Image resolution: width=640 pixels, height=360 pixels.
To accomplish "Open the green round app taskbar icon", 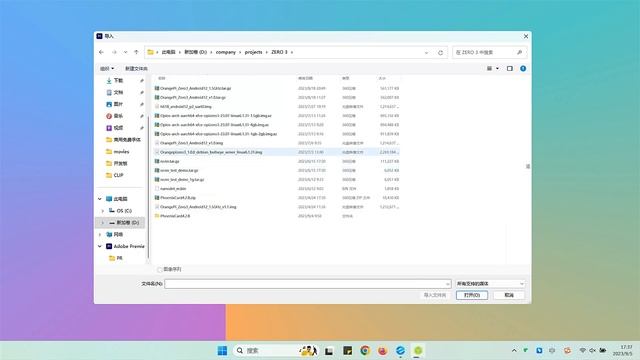I will click(418, 351).
